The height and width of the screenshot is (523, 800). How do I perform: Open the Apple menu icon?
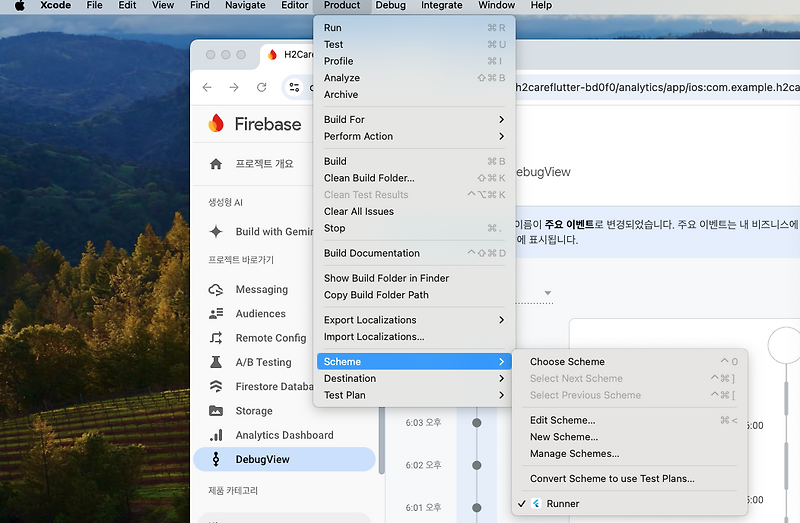click(x=19, y=6)
